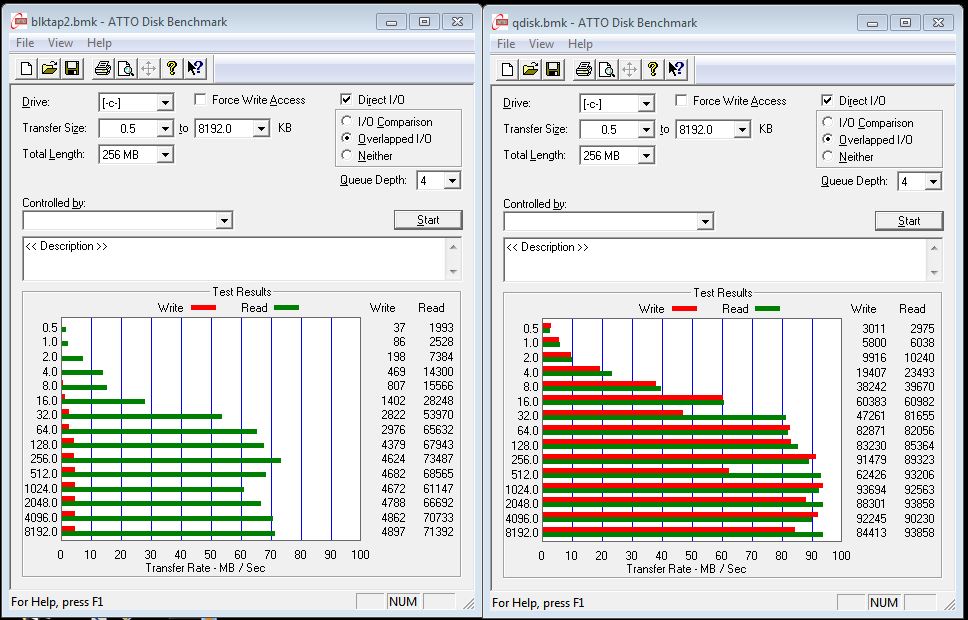Open the View menu in blktap2 window
This screenshot has width=968, height=620.
click(60, 43)
